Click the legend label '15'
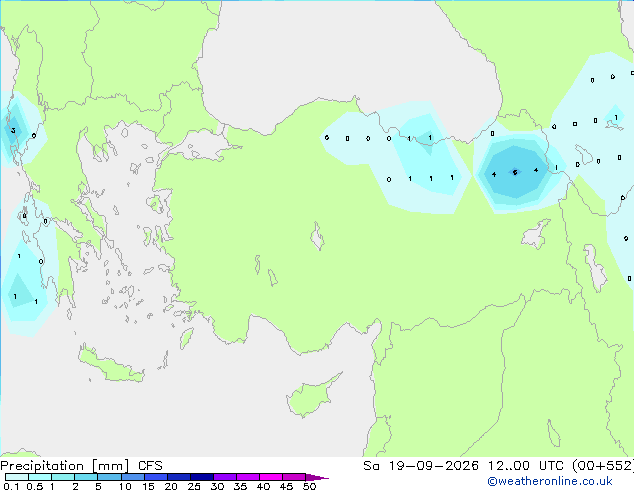 [x=148, y=486]
